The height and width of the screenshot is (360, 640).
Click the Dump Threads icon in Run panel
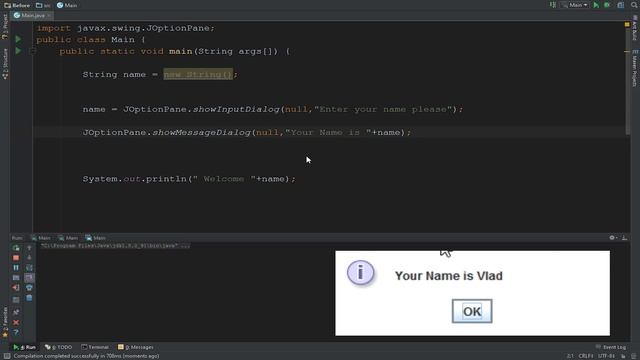(x=16, y=278)
